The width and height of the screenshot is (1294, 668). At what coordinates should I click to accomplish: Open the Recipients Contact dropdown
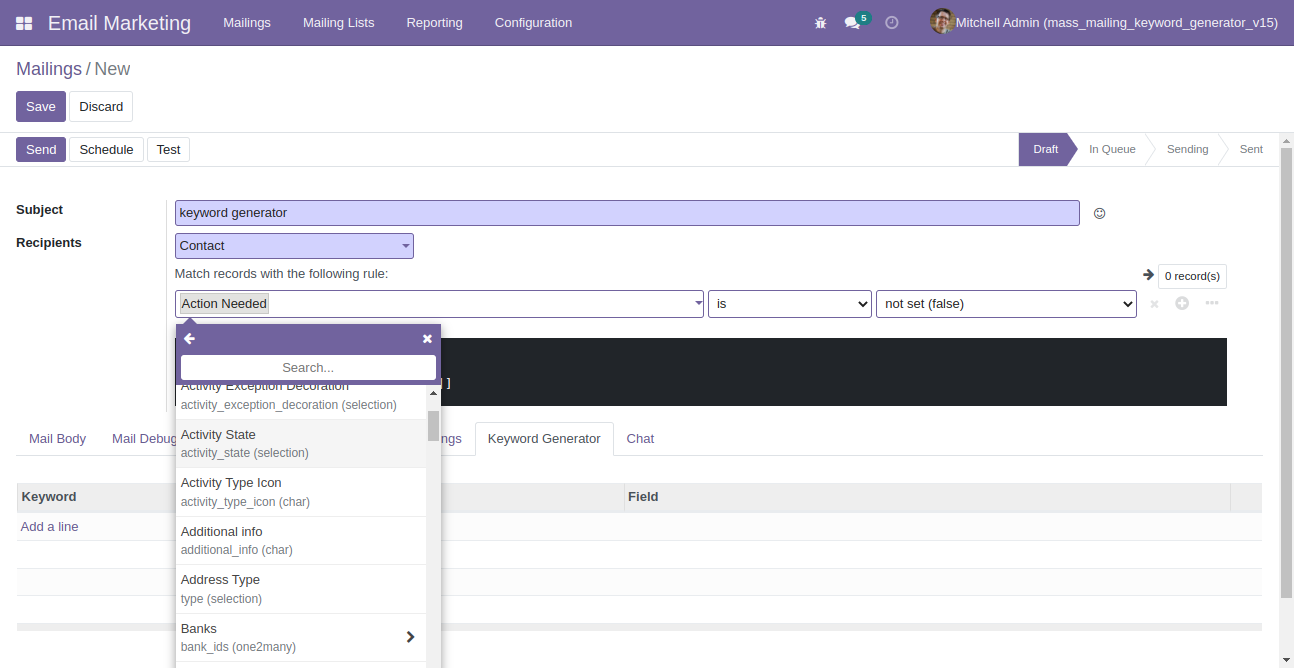click(294, 246)
